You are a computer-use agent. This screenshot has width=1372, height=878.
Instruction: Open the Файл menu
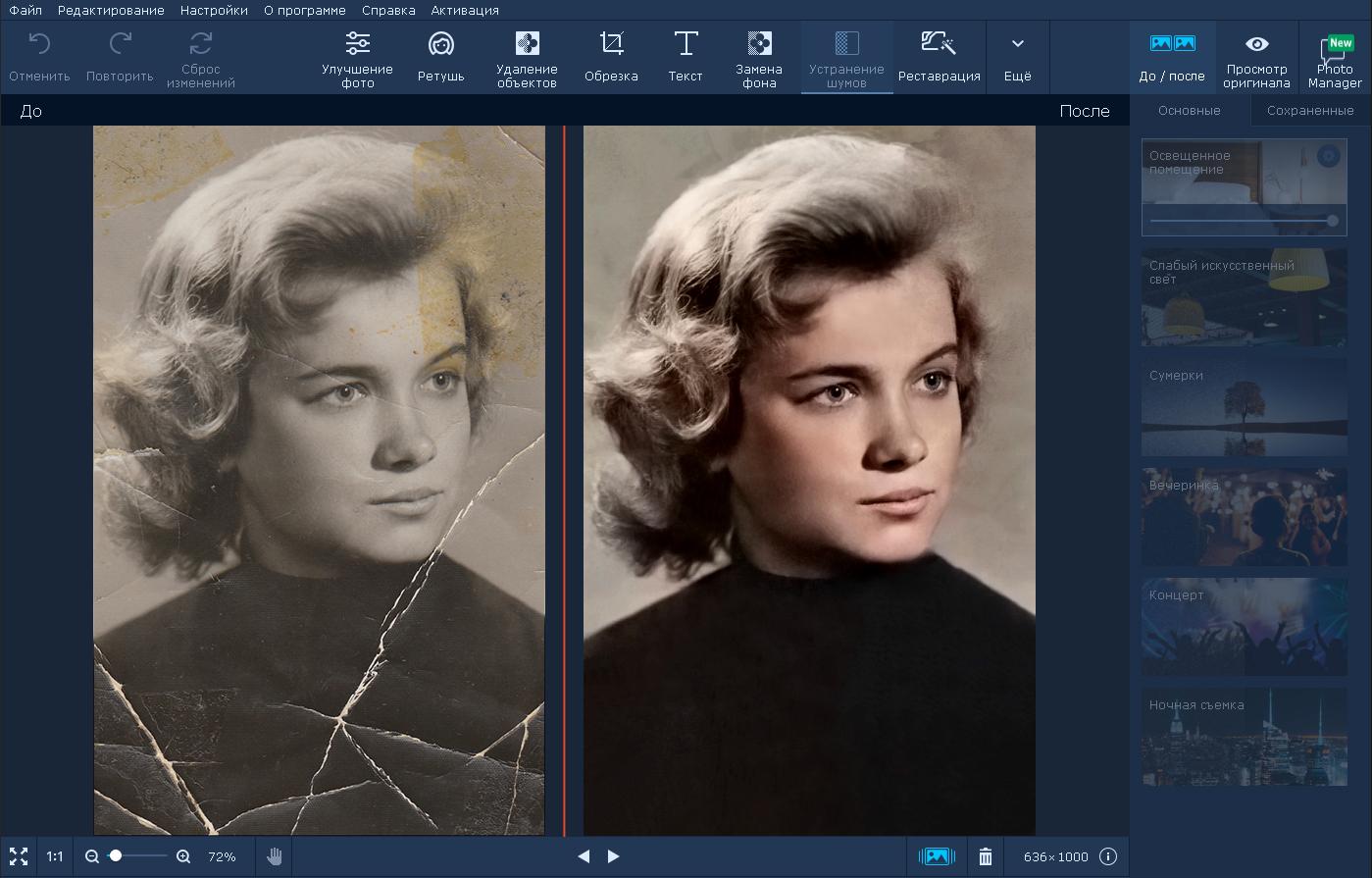point(25,10)
